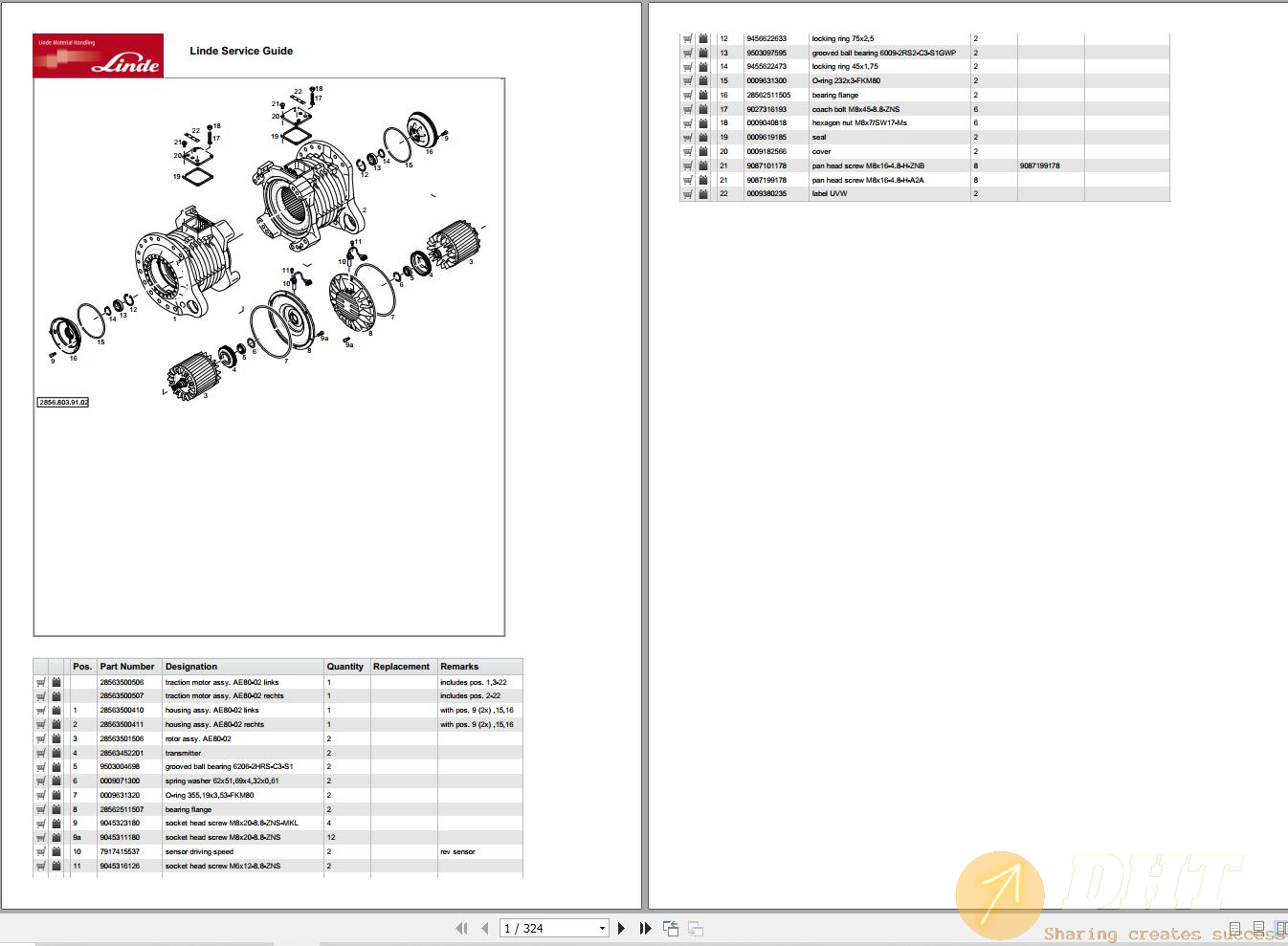The image size is (1288, 946).
Task: Click cart icon for locking ring 45x1,75
Action: tap(688, 67)
